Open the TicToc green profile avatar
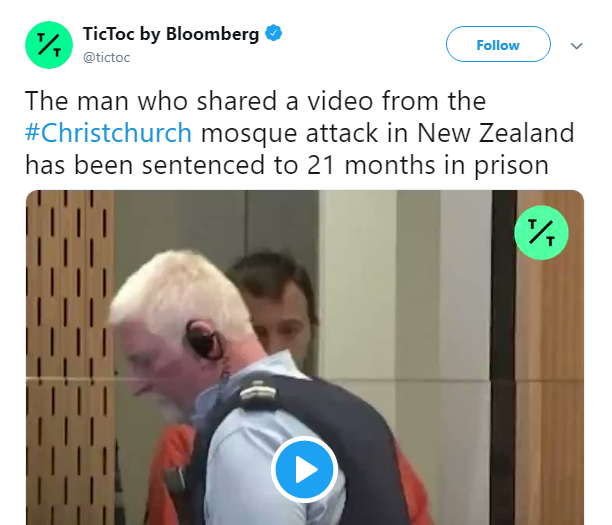The width and height of the screenshot is (612, 525). (49, 45)
